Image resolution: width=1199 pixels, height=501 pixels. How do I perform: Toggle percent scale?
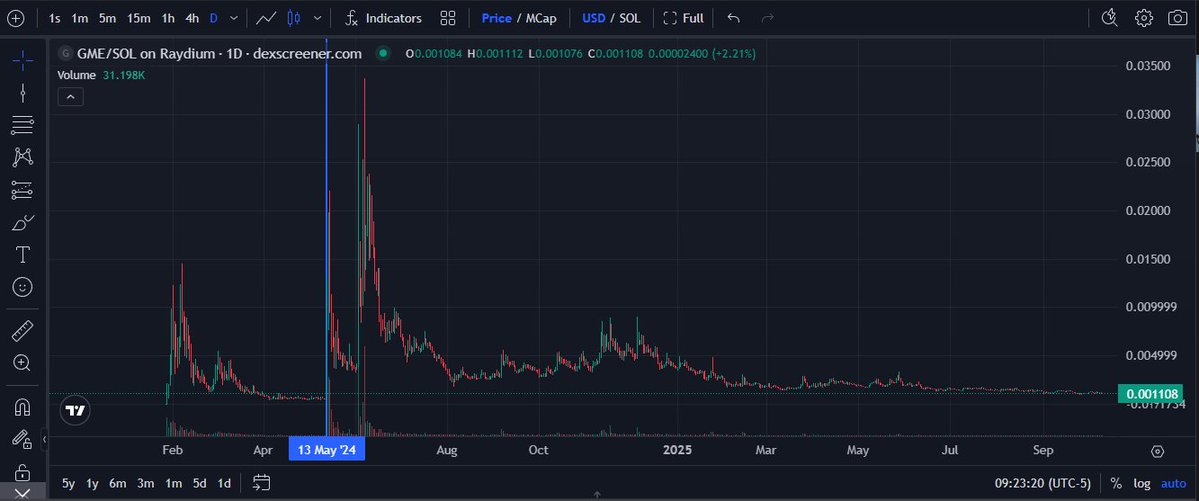click(1116, 483)
